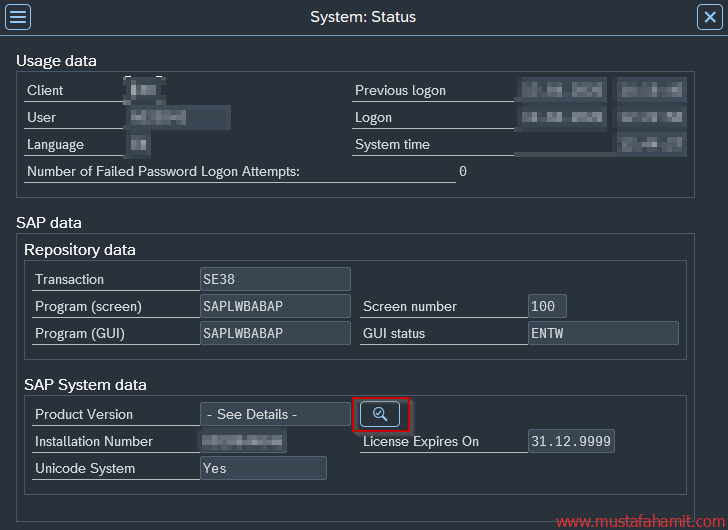This screenshot has height=530, width=728.
Task: Click the Logon date field
Action: [x=562, y=117]
